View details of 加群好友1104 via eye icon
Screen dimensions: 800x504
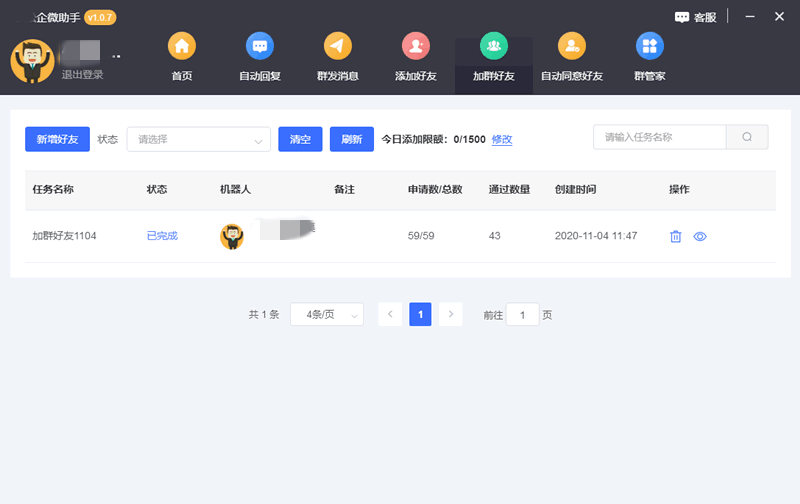[700, 236]
